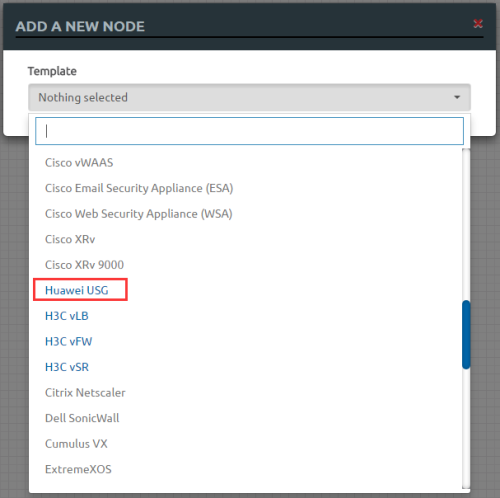Pick the Cisco XRv 9000 entry
This screenshot has width=500, height=498.
pyautogui.click(x=84, y=265)
